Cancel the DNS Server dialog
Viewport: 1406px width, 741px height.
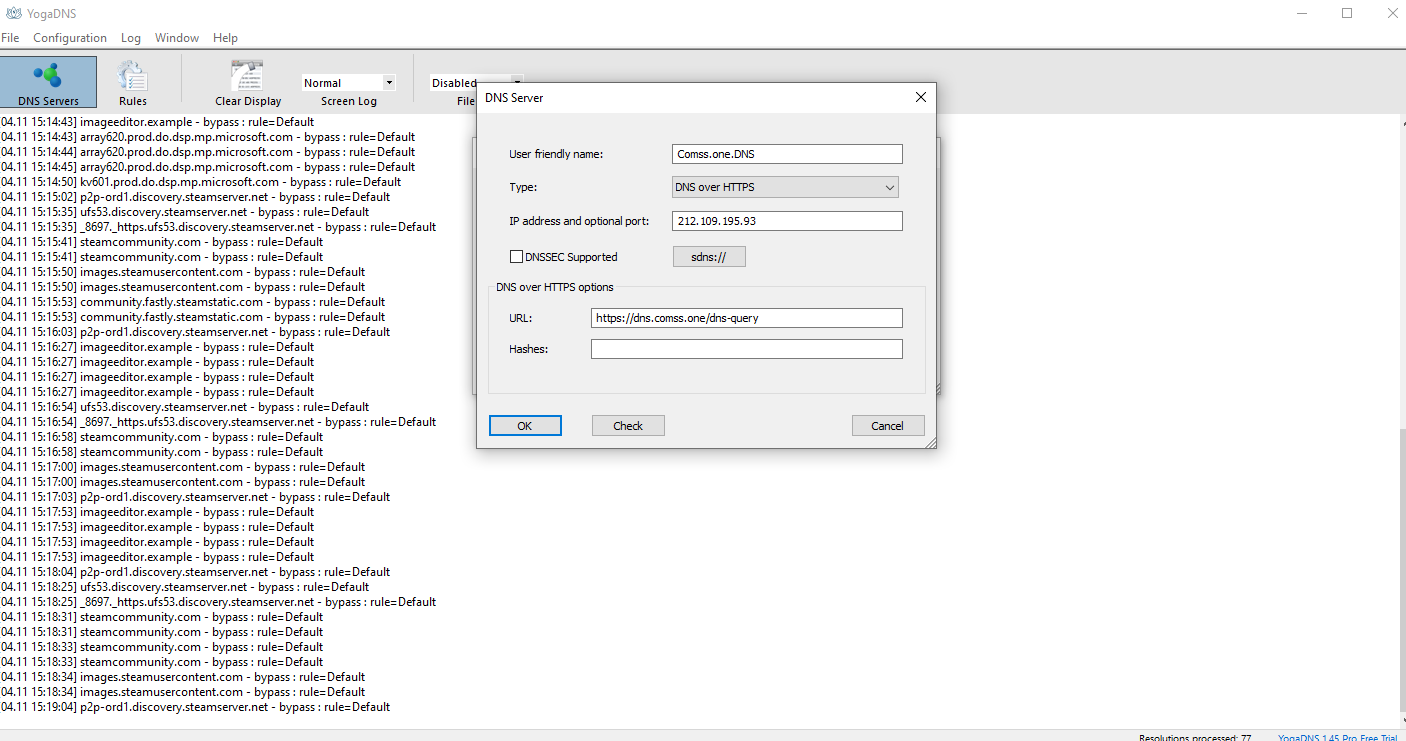pyautogui.click(x=888, y=426)
